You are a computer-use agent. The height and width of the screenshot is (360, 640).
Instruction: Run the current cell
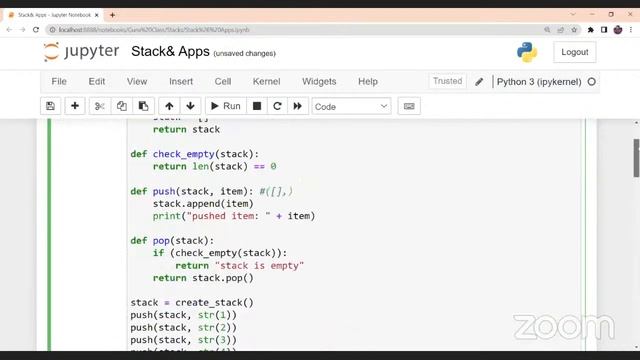tap(226, 106)
